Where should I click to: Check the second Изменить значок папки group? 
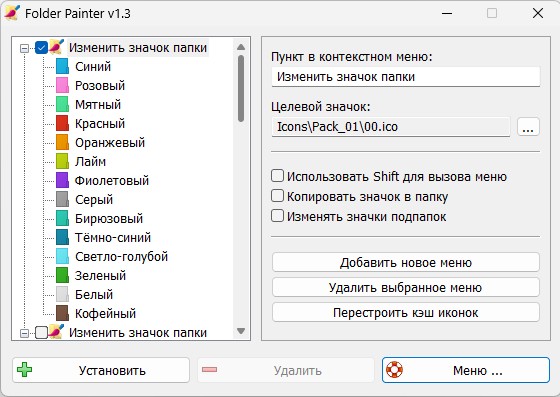tap(41, 332)
